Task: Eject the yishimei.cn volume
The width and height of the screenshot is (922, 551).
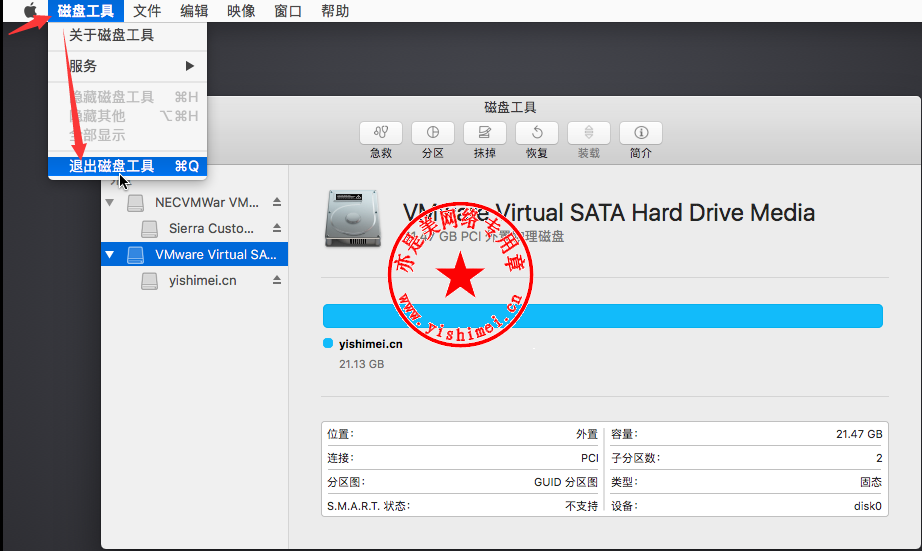Action: (277, 280)
